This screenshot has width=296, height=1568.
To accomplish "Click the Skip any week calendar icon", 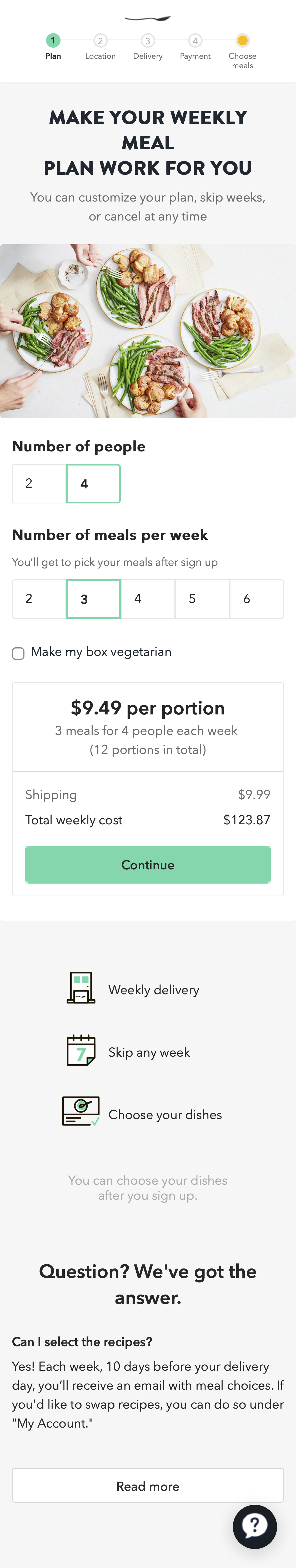I will click(x=81, y=1050).
